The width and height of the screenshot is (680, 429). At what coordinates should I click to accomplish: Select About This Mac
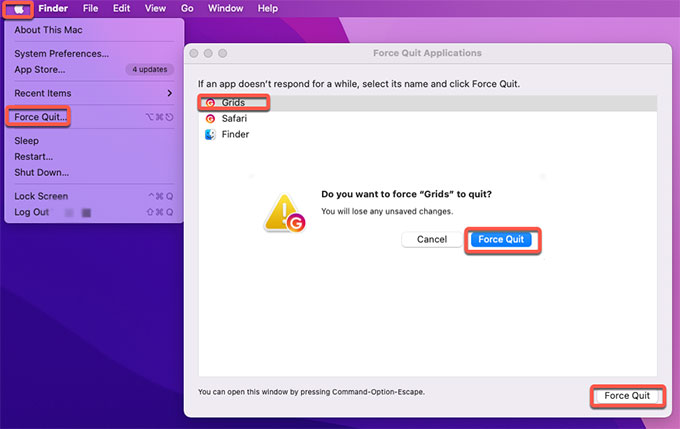(49, 30)
